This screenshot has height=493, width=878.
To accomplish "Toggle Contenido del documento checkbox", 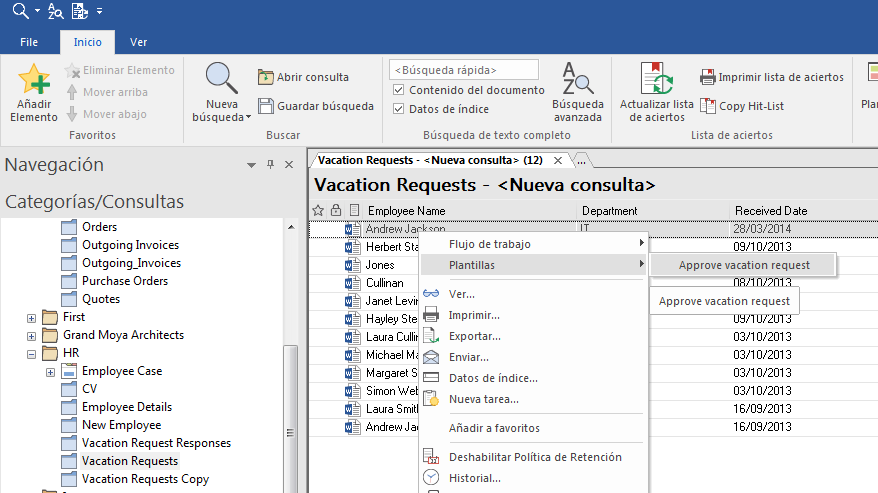I will (398, 90).
